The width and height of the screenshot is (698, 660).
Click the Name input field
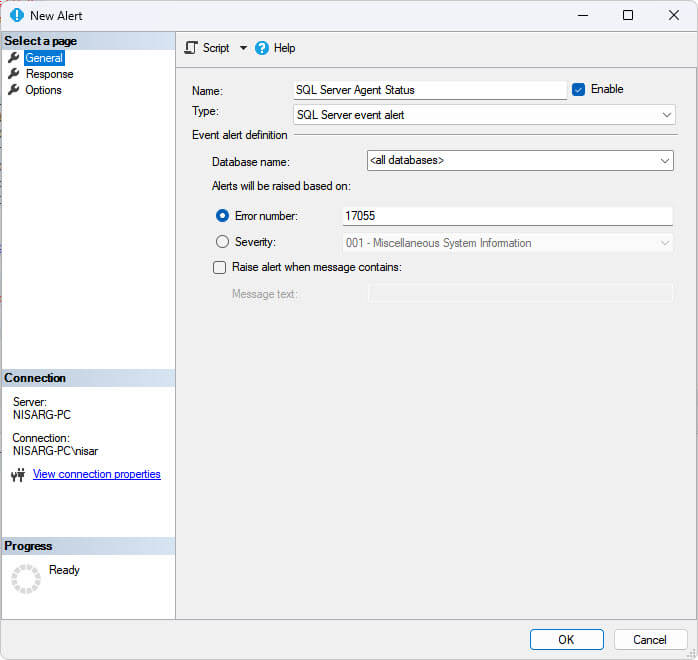430,90
